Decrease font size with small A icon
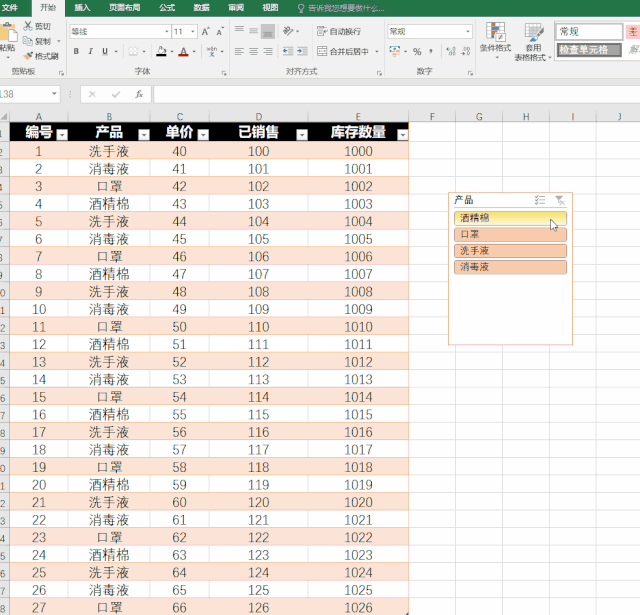Screen dimensions: 640x615 pos(220,31)
